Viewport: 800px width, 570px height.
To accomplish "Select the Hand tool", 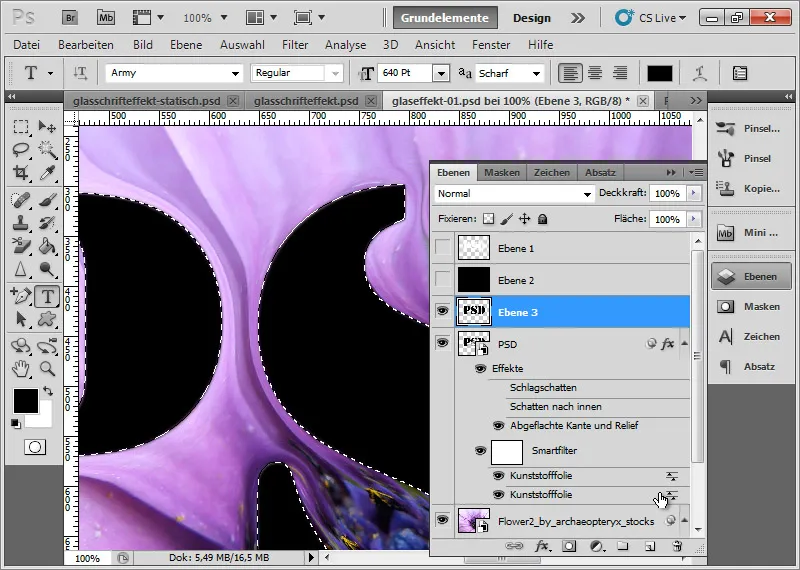I will (x=21, y=368).
